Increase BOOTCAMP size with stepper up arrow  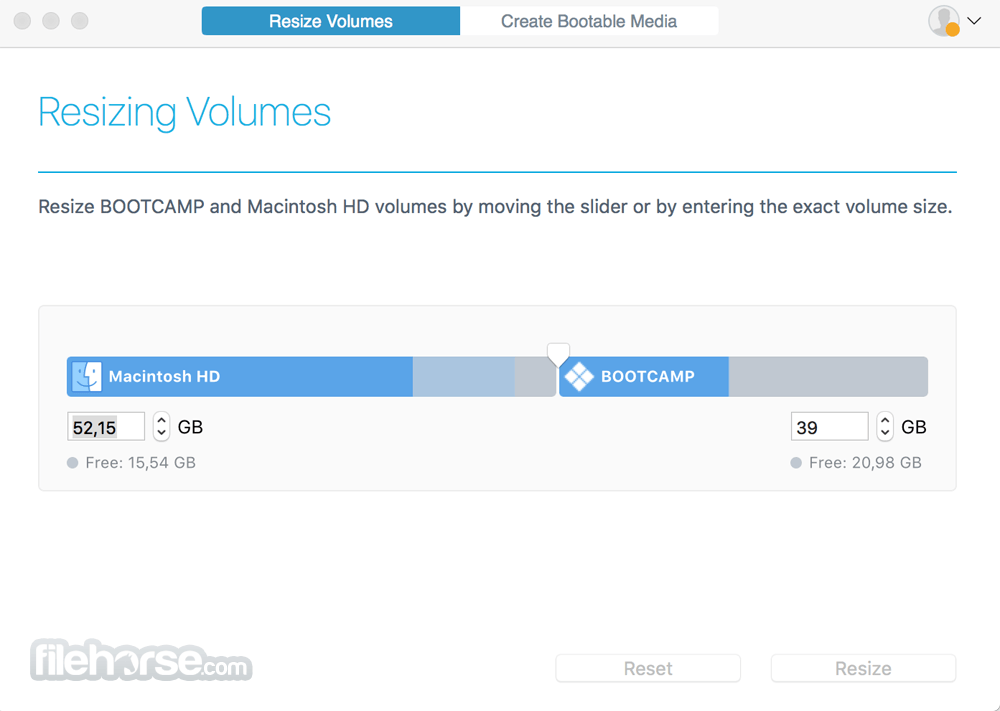(885, 420)
